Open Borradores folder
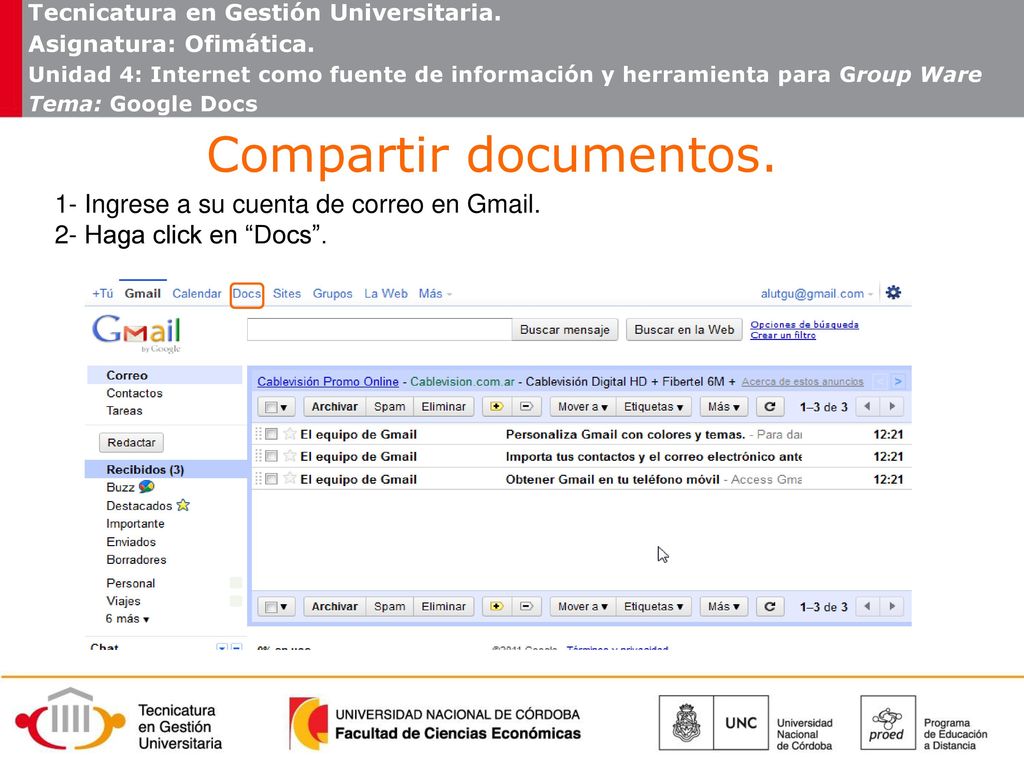 click(x=136, y=560)
